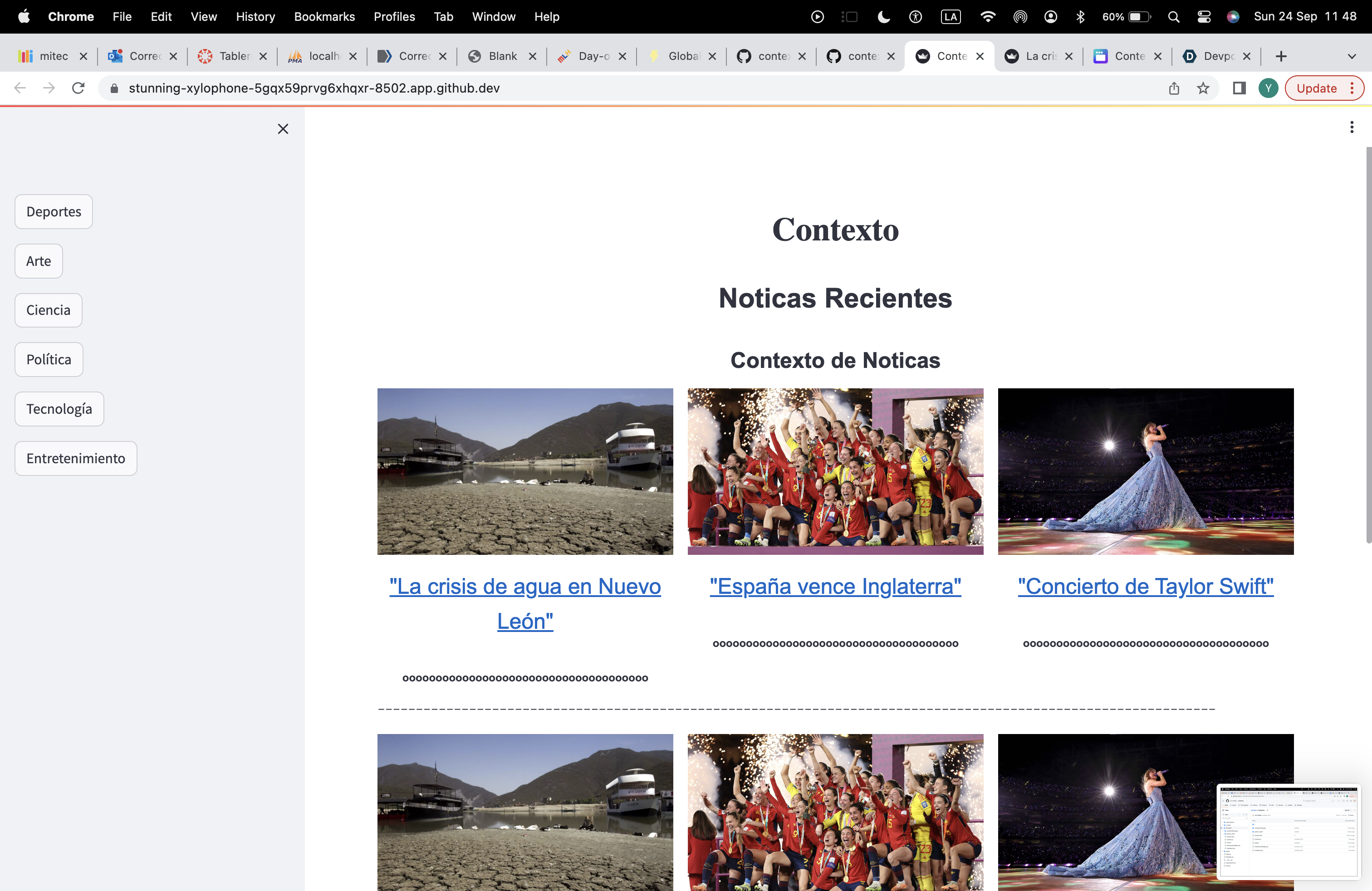Image resolution: width=1372 pixels, height=891 pixels.
Task: Click the page vertical scrollbar
Action: click(1368, 346)
